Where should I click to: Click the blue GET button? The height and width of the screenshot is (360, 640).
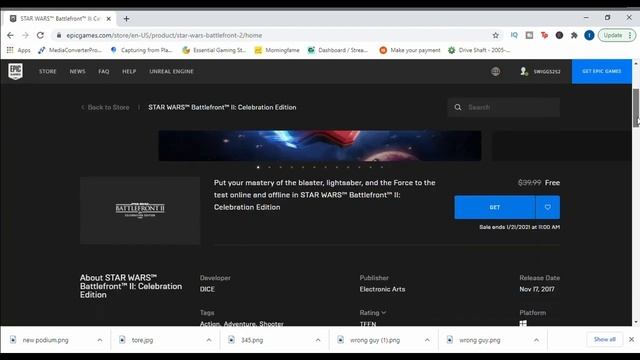[495, 207]
